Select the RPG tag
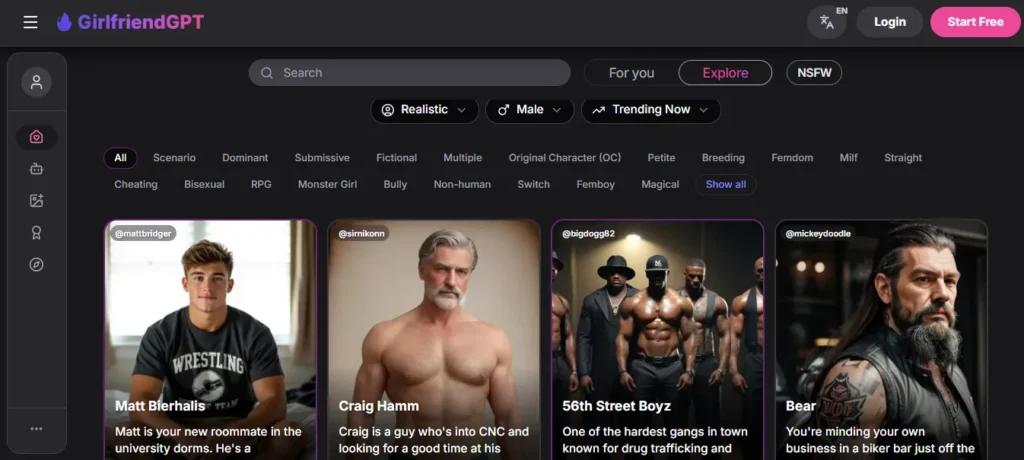The image size is (1024, 460). (x=261, y=184)
